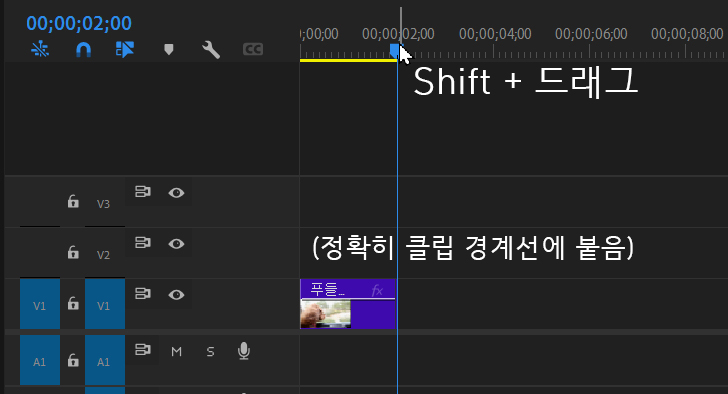Toggle sync lock for V1 track
This screenshot has height=394, width=728.
pos(143,294)
